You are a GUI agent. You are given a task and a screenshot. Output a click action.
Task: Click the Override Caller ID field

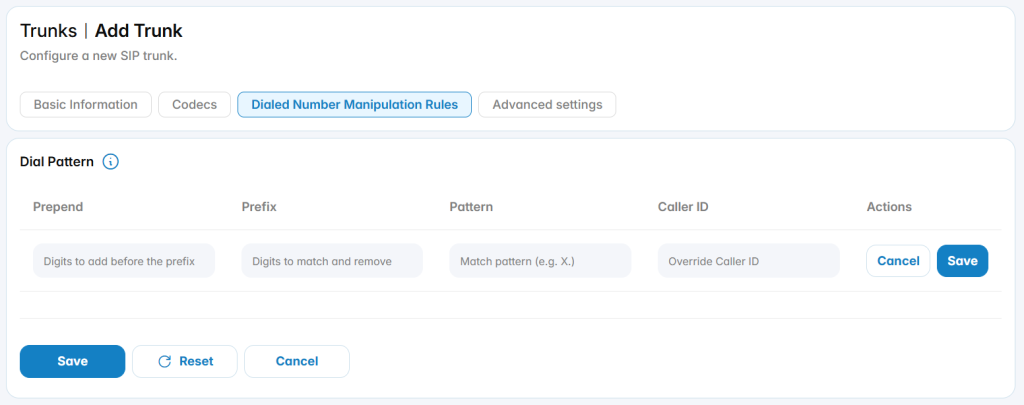click(x=749, y=261)
